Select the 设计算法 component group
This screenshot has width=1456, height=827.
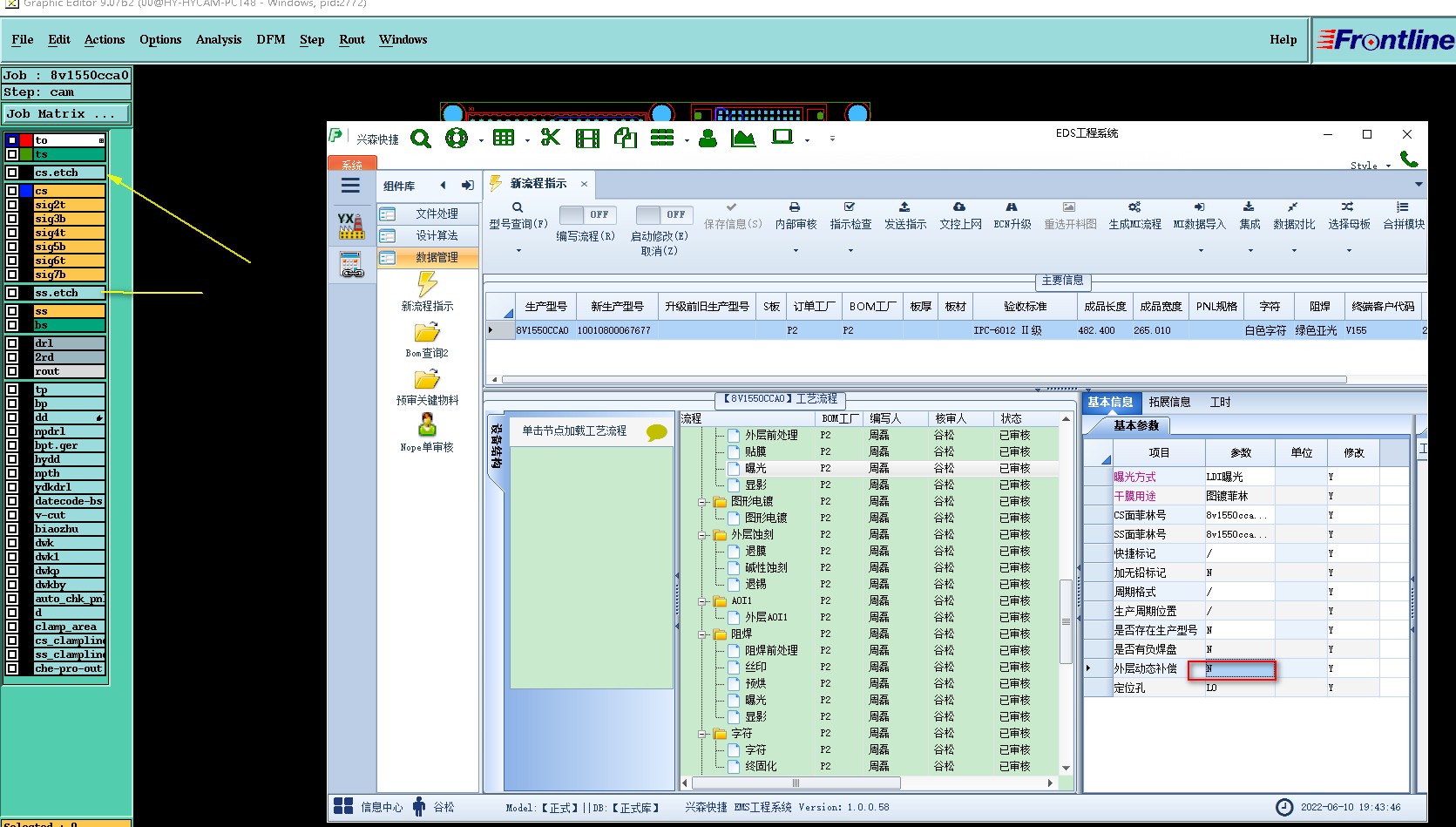click(x=429, y=235)
